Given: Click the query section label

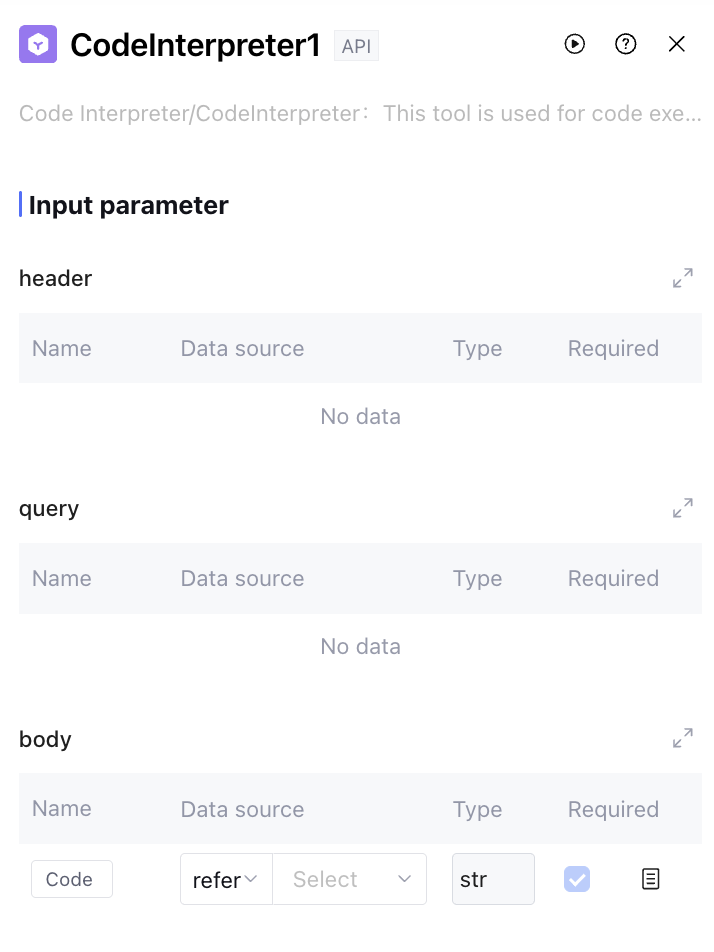Looking at the screenshot, I should pos(49,508).
